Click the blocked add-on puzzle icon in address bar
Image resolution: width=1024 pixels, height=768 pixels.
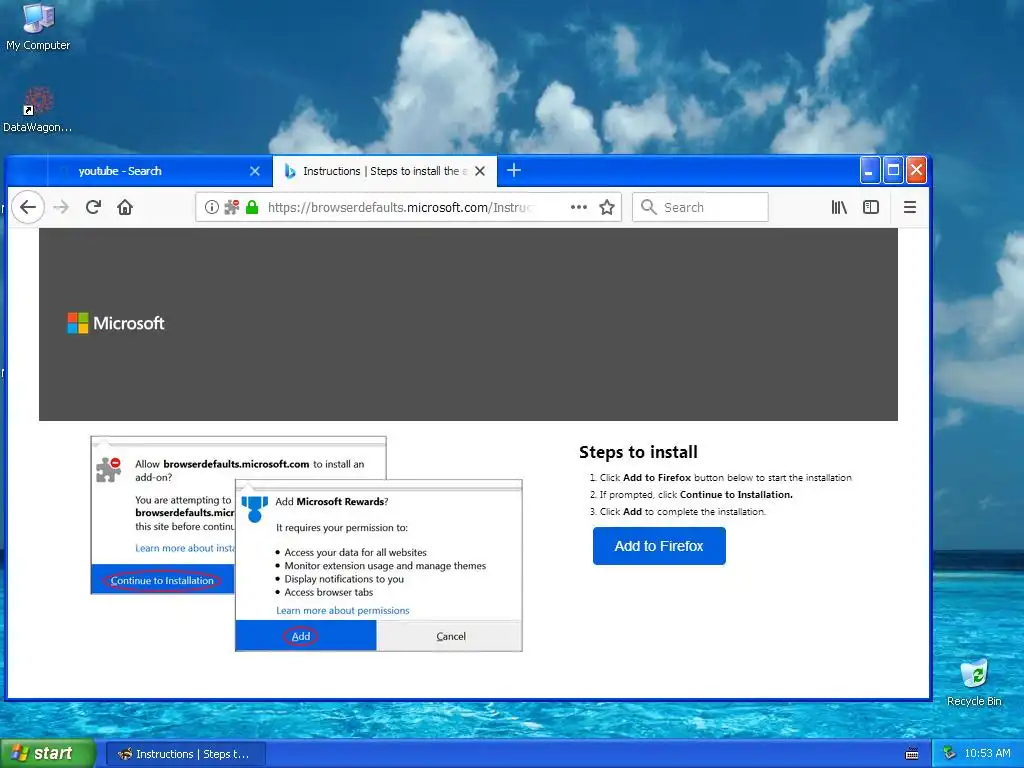coord(231,207)
